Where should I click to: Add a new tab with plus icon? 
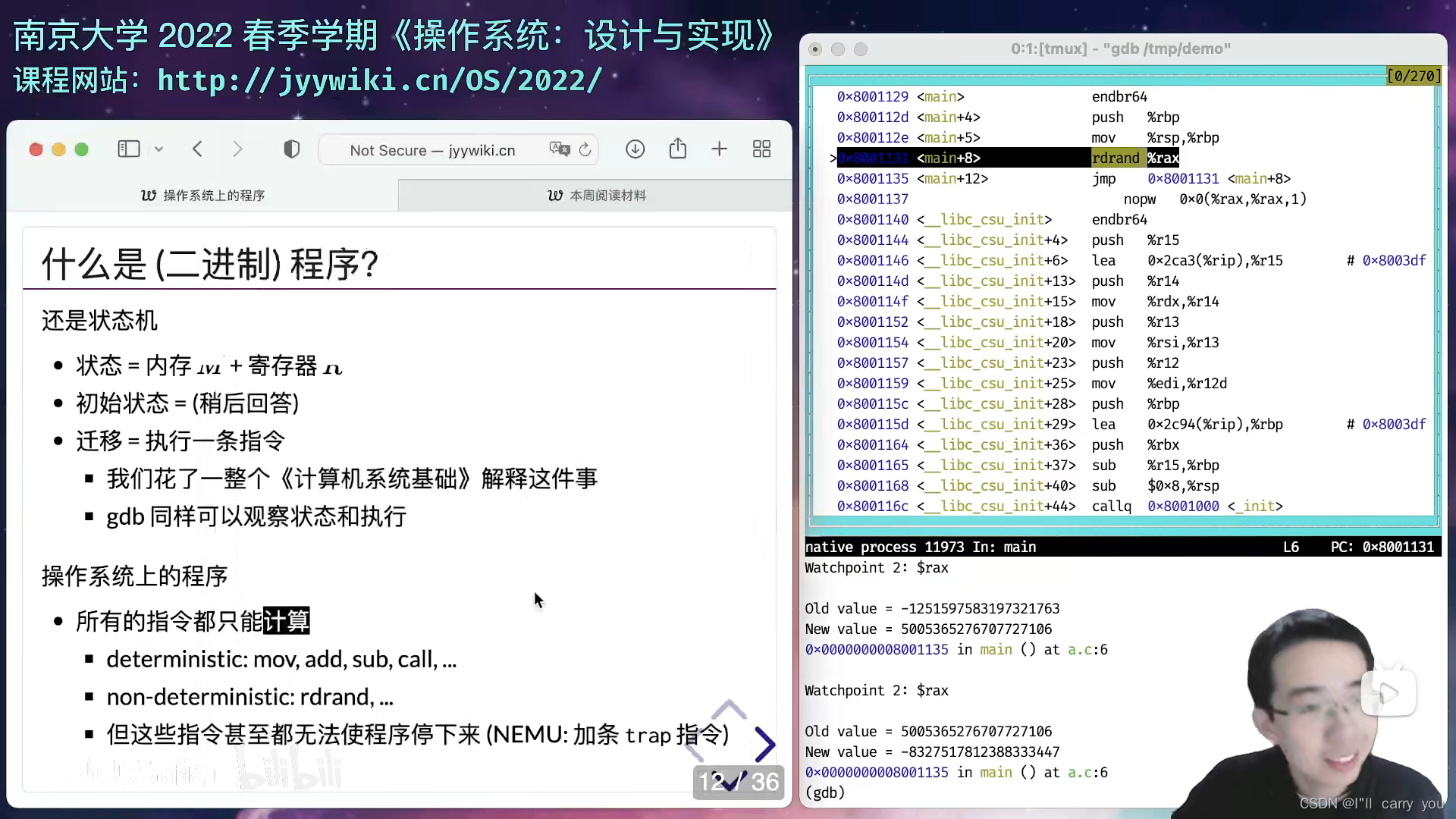(720, 149)
